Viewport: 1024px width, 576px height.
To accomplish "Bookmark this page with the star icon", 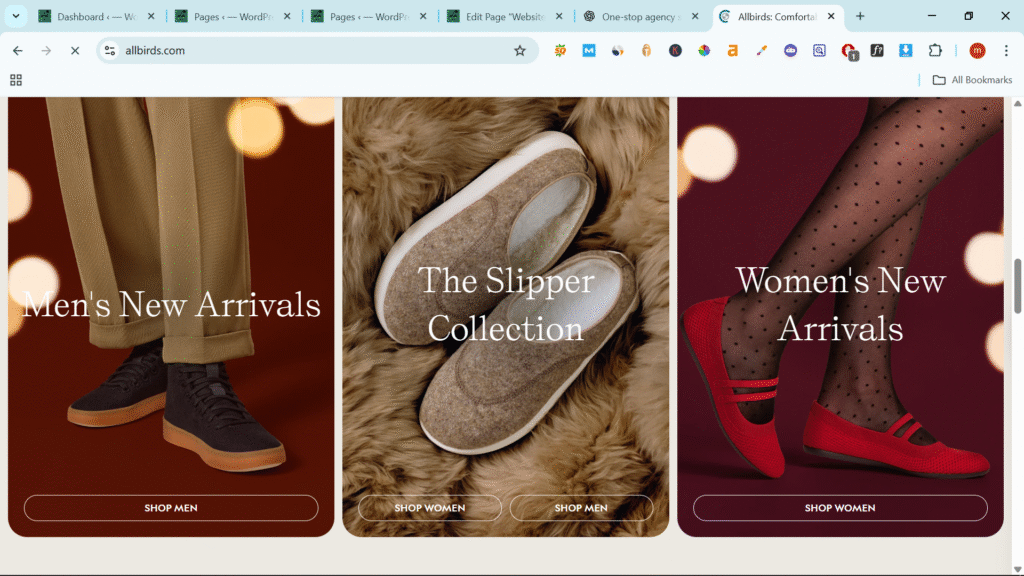I will pyautogui.click(x=520, y=51).
